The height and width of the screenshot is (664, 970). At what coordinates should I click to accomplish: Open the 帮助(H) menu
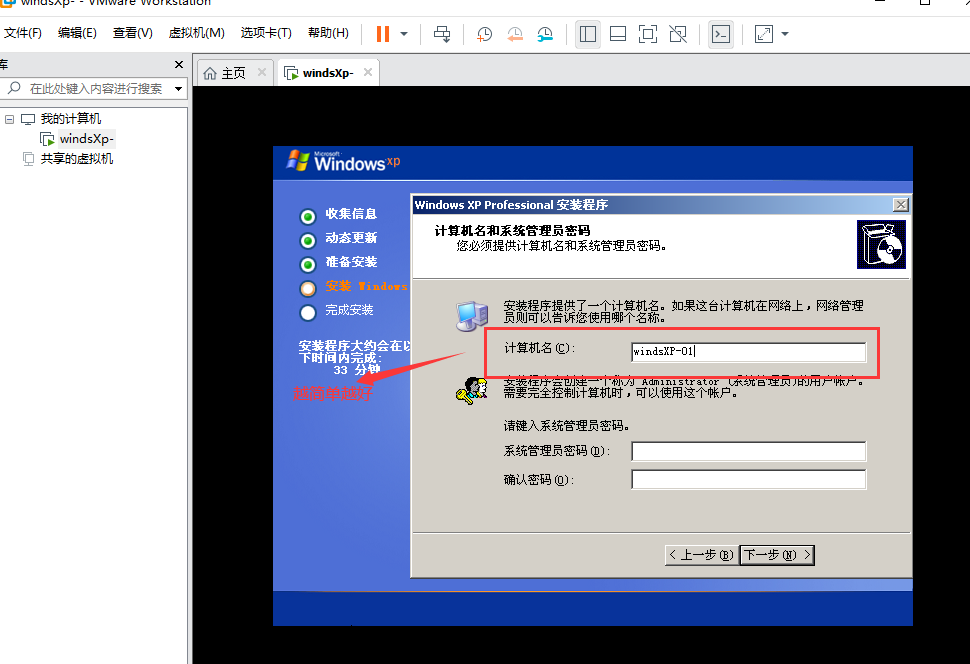[328, 33]
